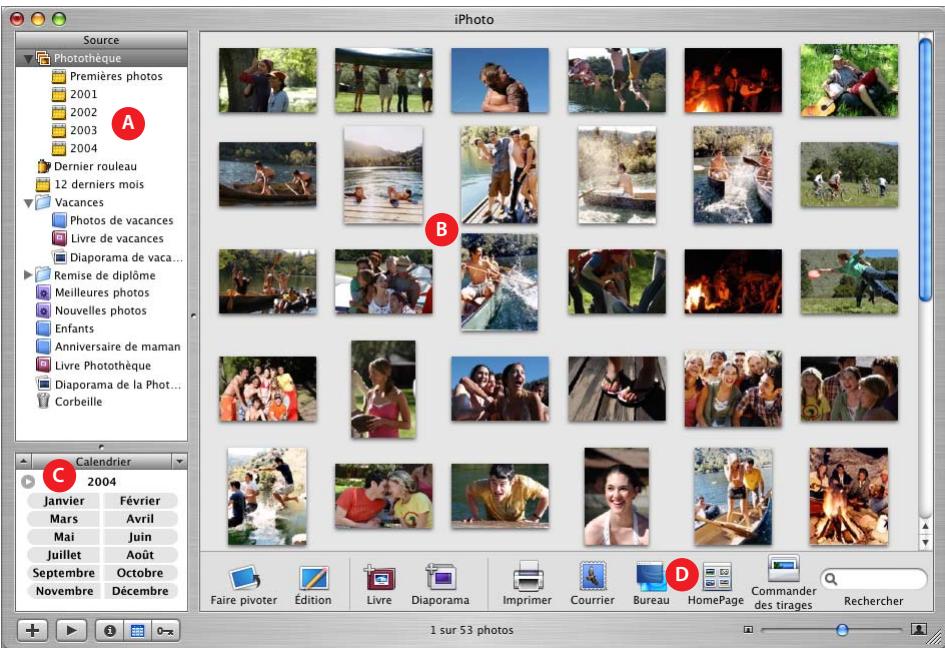Click small thumbnail size icon by slider

coord(749,630)
